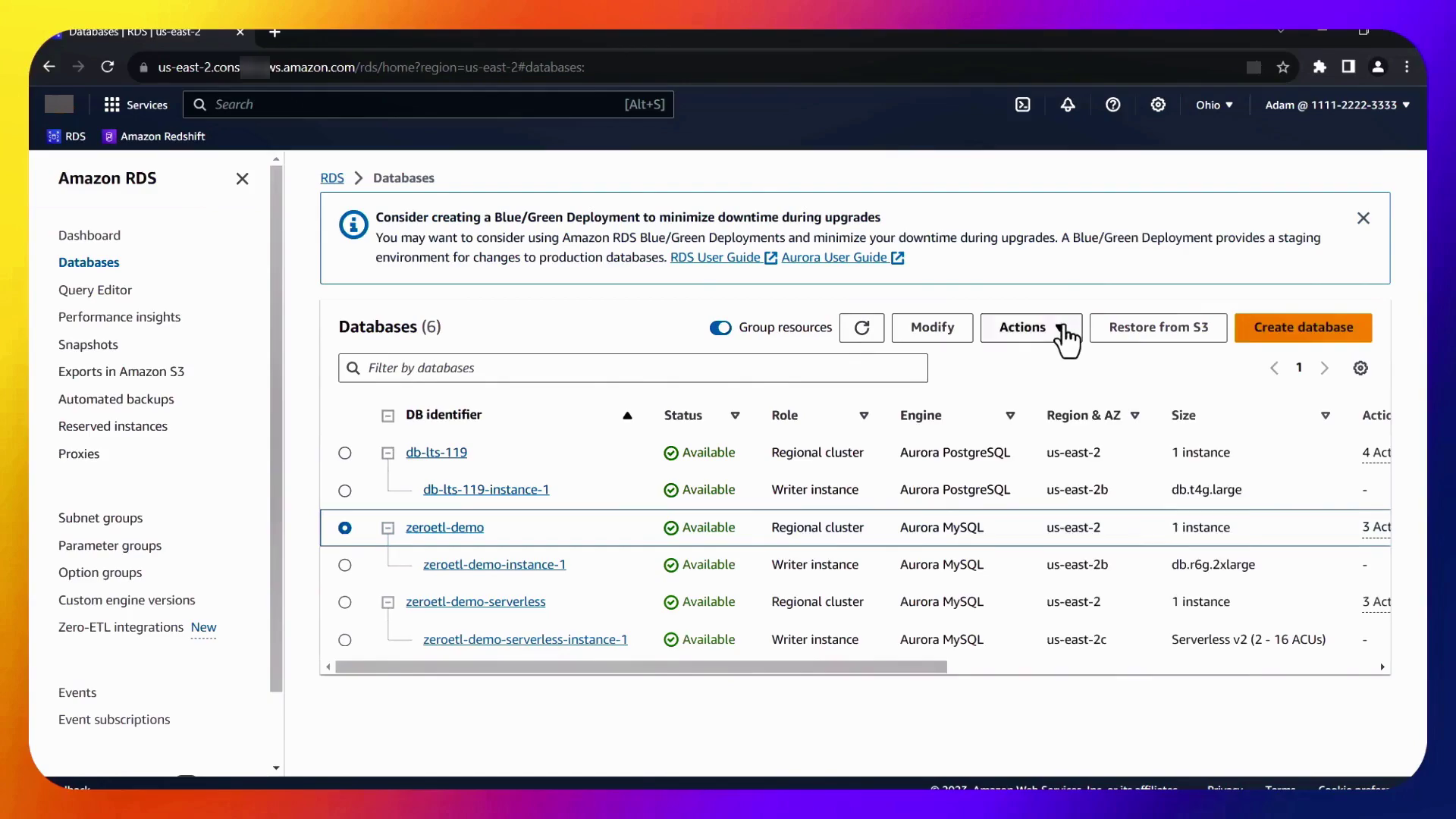Dismiss the Blue/Green Deployment info banner
This screenshot has width=1456, height=819.
coord(1363,218)
